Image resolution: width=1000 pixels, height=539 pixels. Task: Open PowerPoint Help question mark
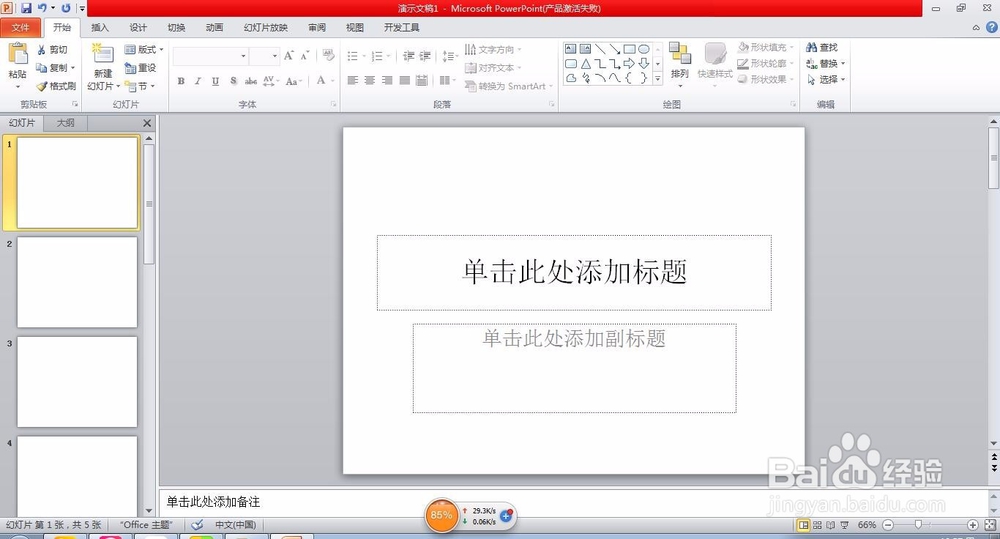(x=992, y=27)
